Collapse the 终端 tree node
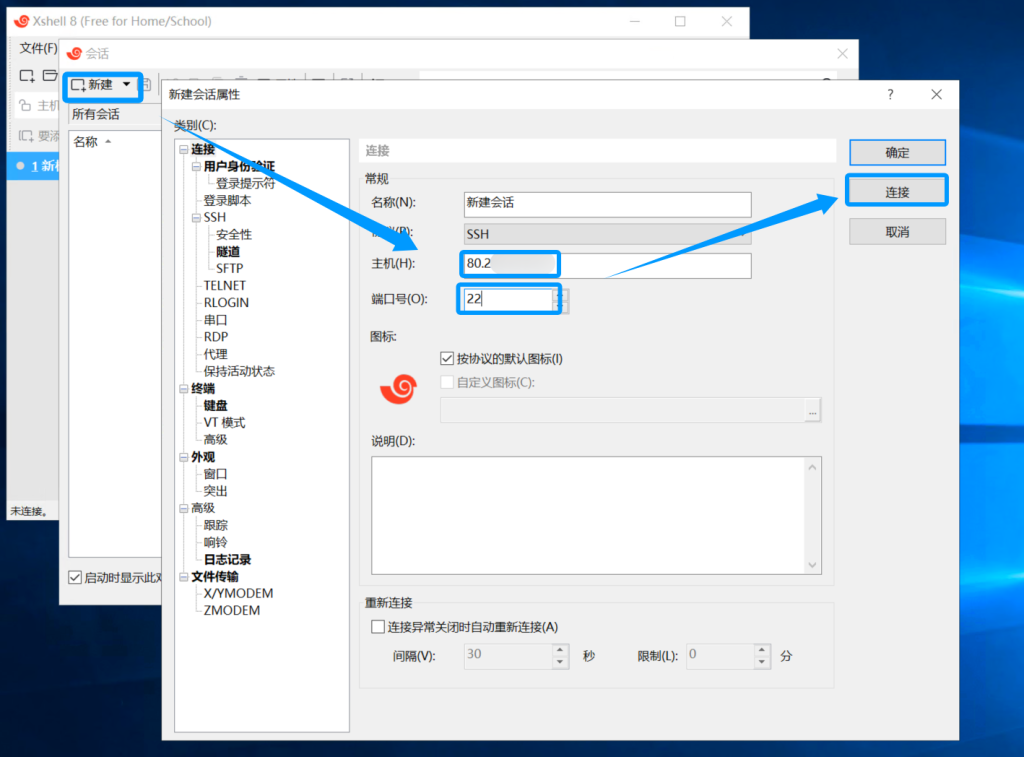Screen dimensions: 1024x757 click(x=183, y=389)
